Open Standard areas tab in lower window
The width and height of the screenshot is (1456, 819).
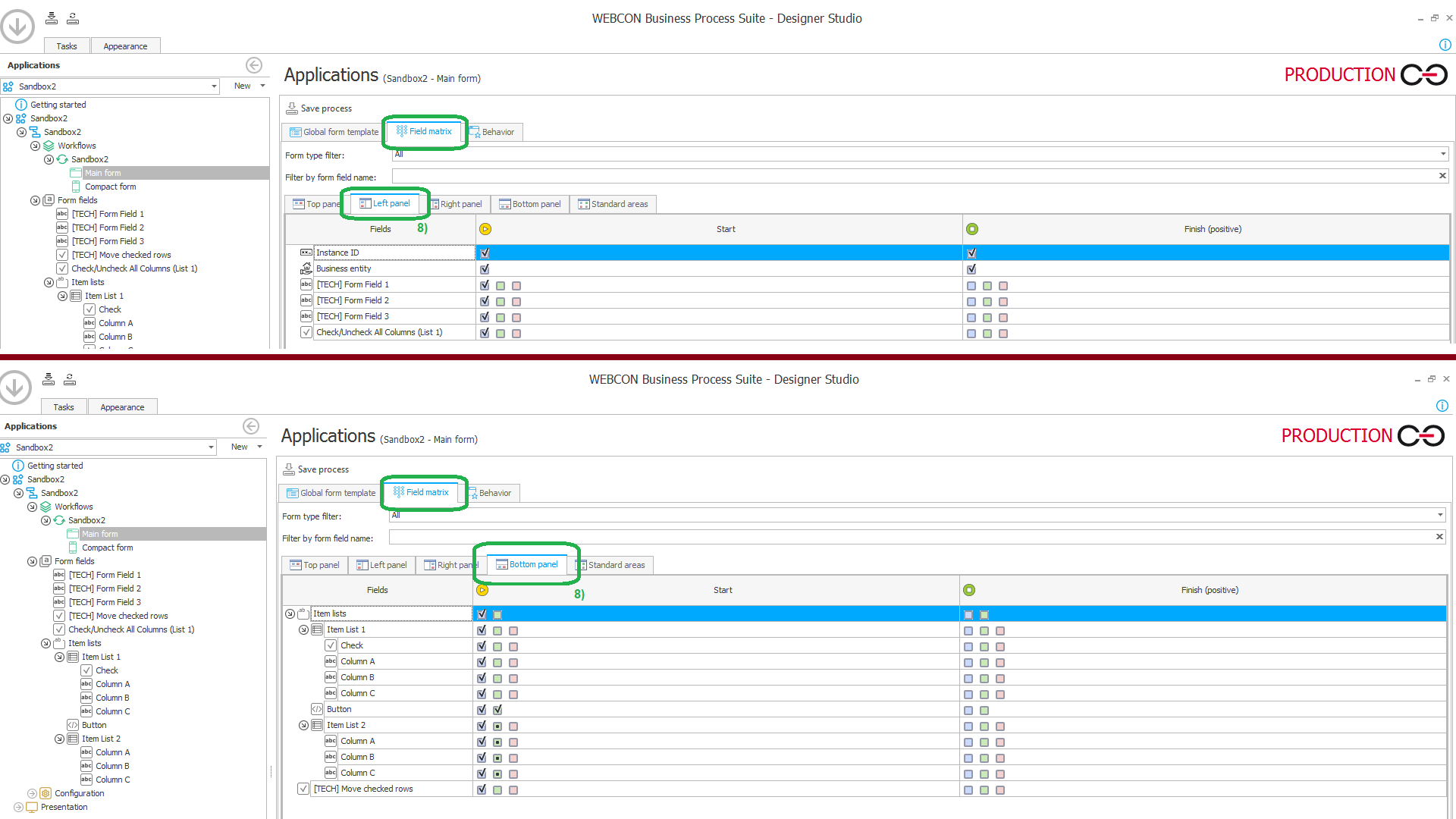(616, 565)
